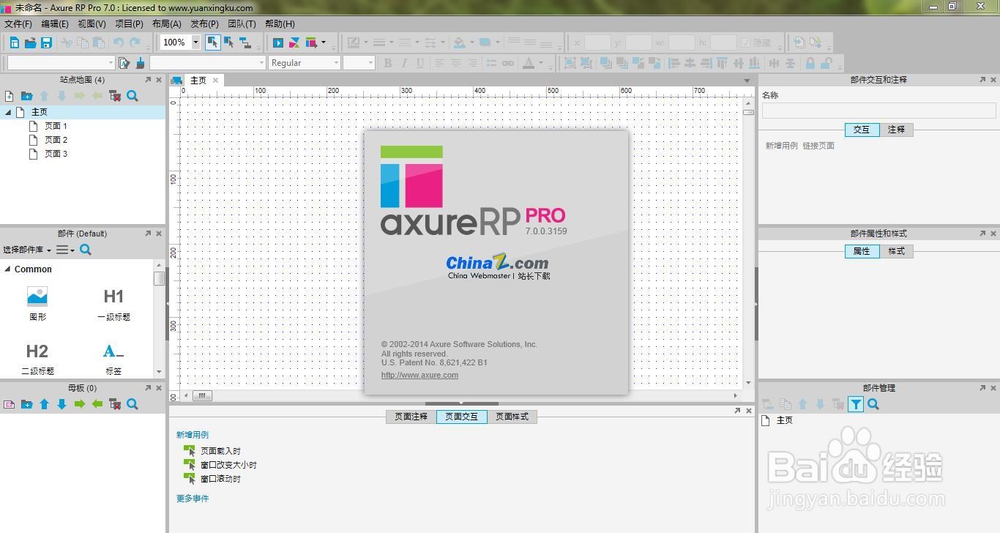Click the blue Preview play icon

pyautogui.click(x=278, y=43)
